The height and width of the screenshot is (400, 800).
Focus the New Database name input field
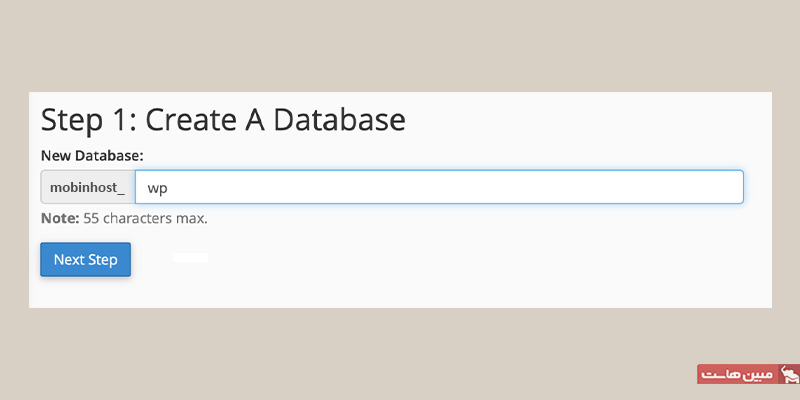[440, 187]
